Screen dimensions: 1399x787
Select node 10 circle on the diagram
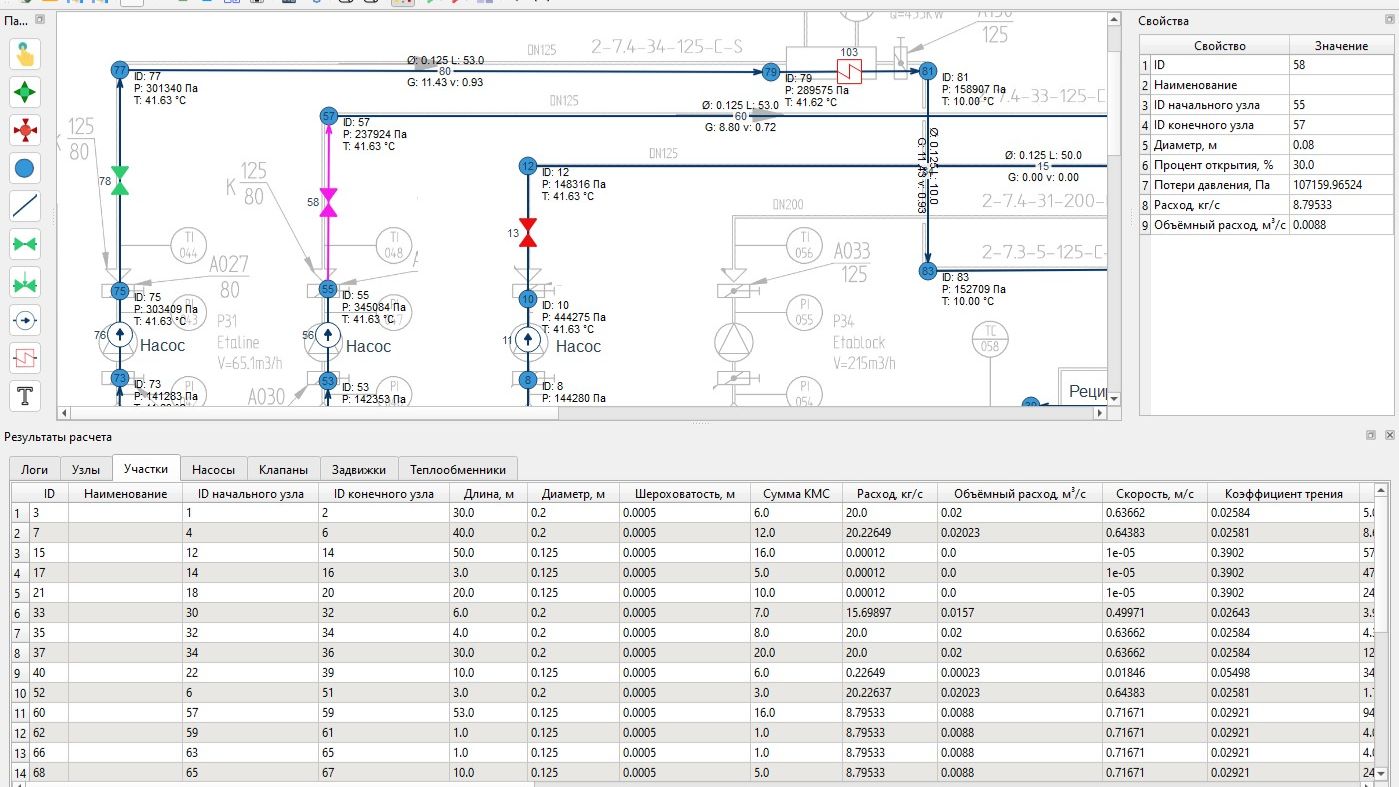click(x=528, y=298)
